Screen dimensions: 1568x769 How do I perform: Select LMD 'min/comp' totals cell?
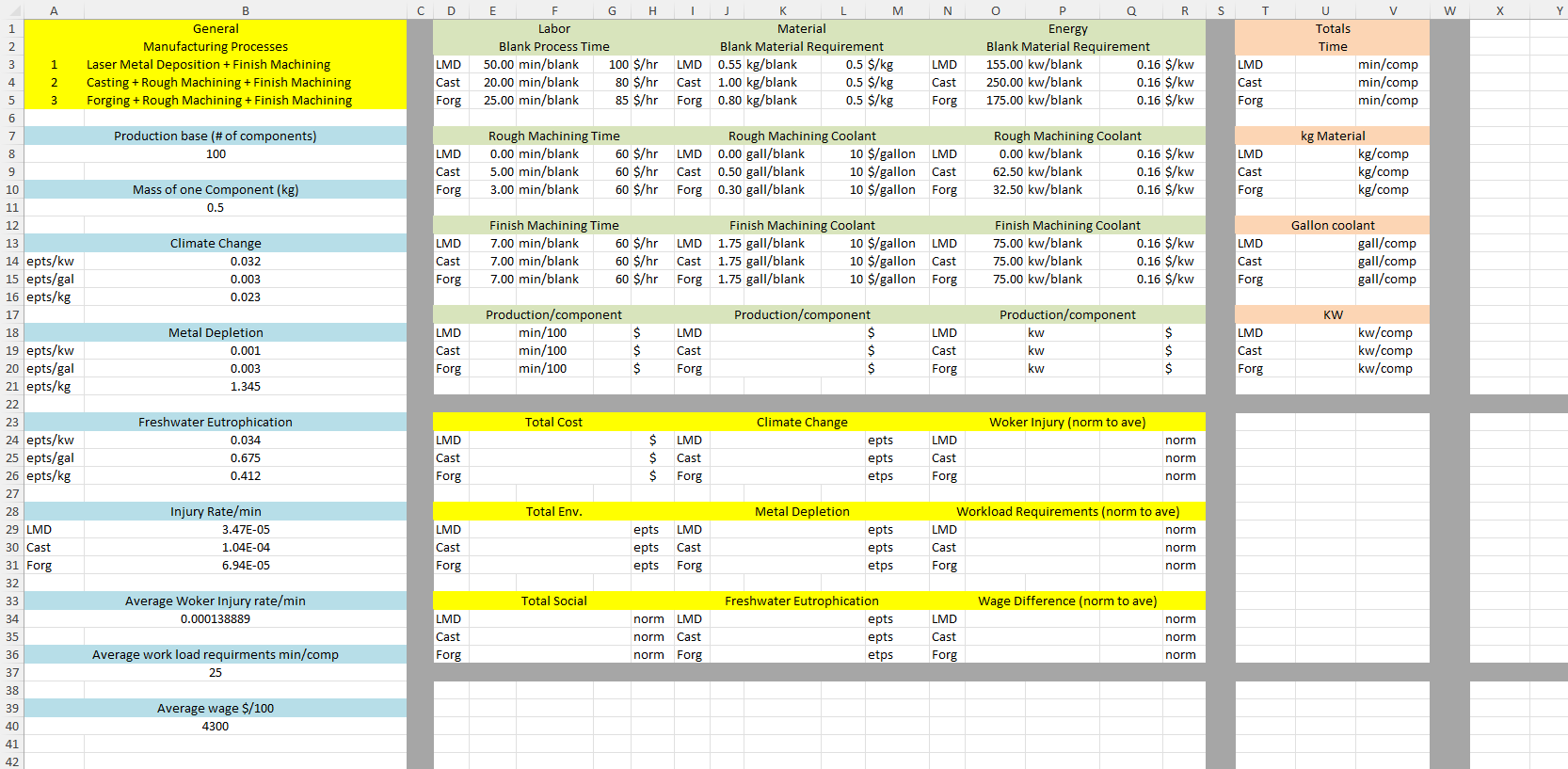(1392, 64)
